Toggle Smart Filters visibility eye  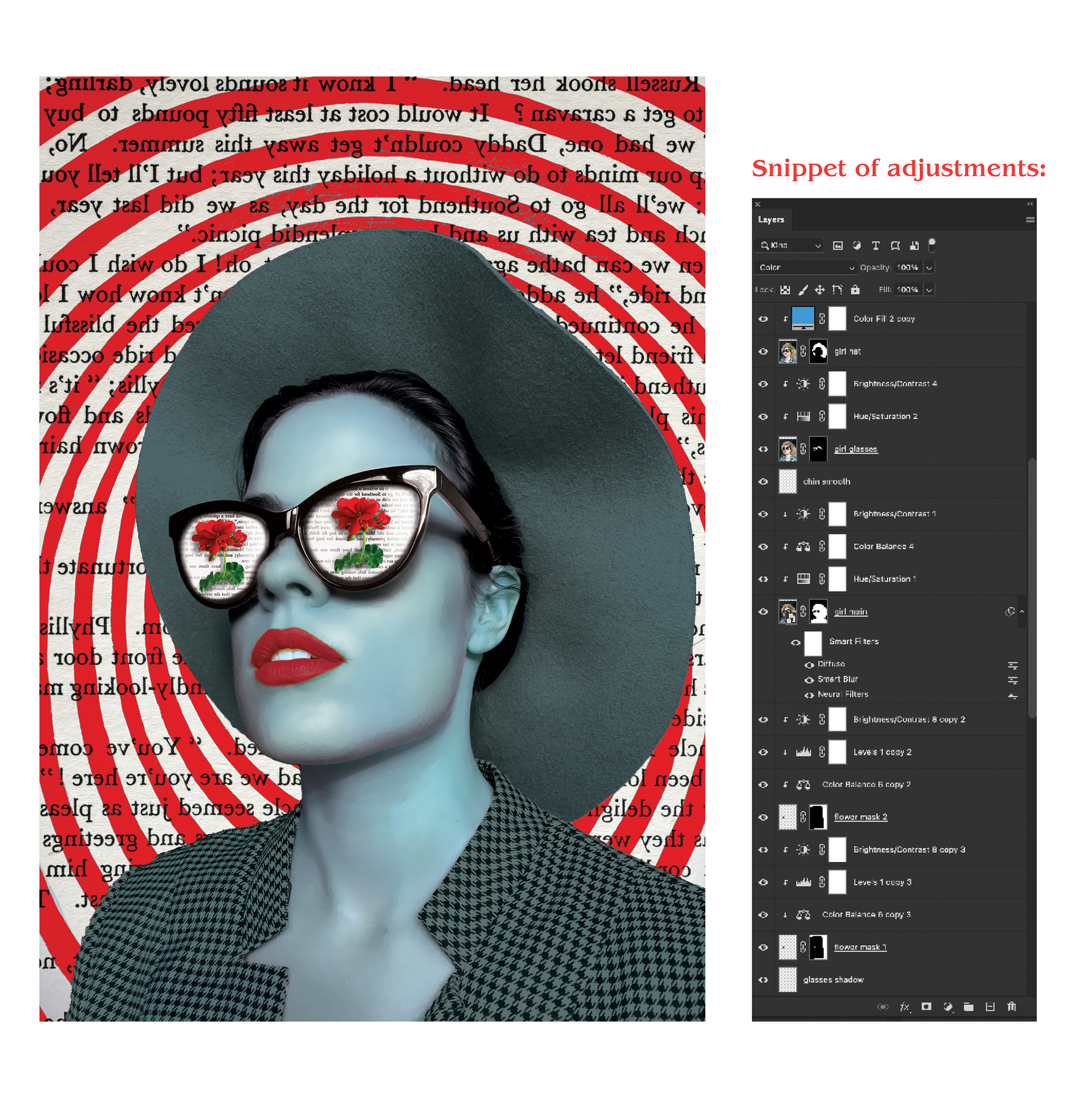tap(796, 642)
